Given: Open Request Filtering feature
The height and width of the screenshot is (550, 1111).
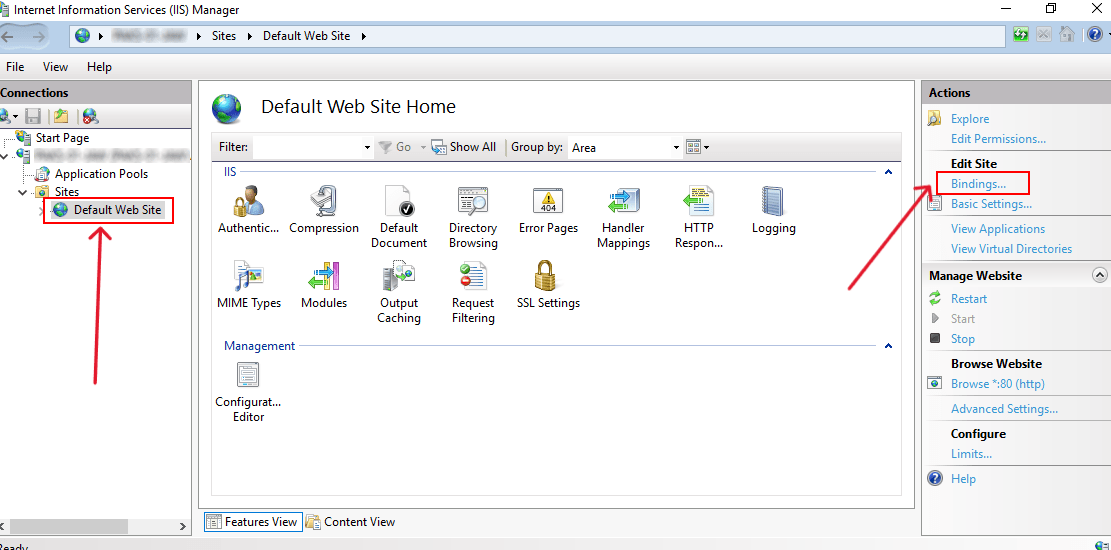Looking at the screenshot, I should tap(473, 292).
